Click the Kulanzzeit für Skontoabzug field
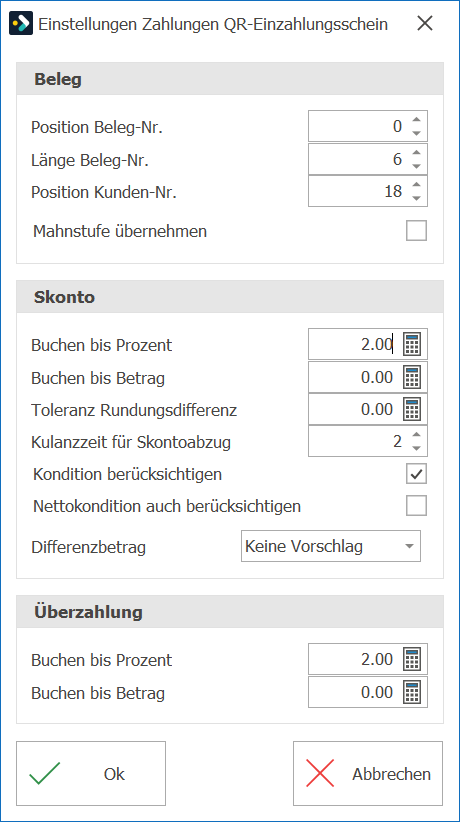Screen dimensions: 460x822 coord(368,441)
